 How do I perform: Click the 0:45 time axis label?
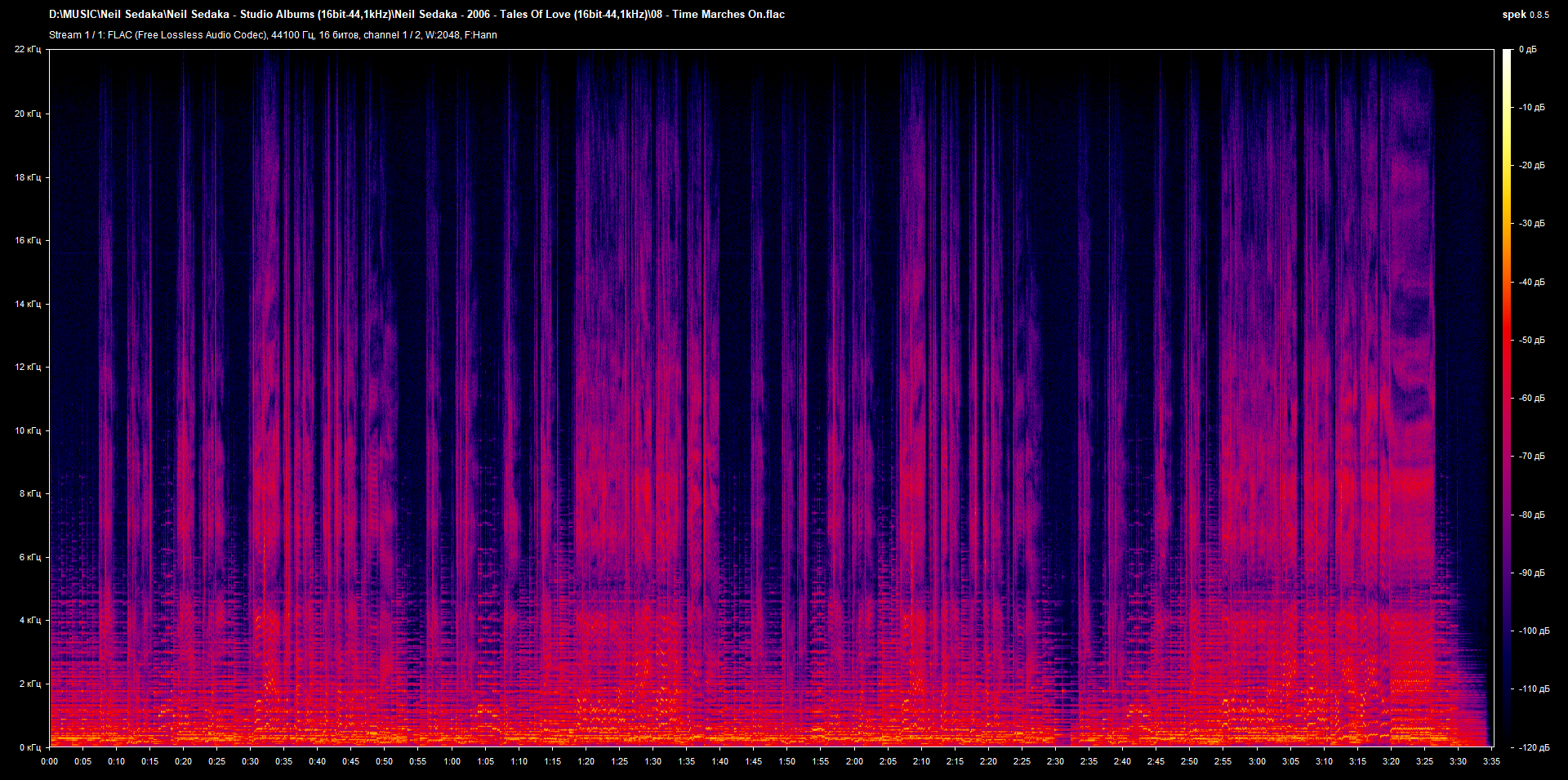tap(350, 761)
